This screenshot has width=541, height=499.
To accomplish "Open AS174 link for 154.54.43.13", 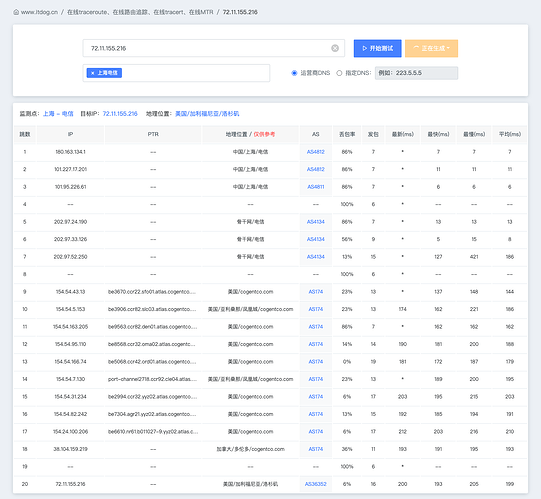I will tap(316, 292).
